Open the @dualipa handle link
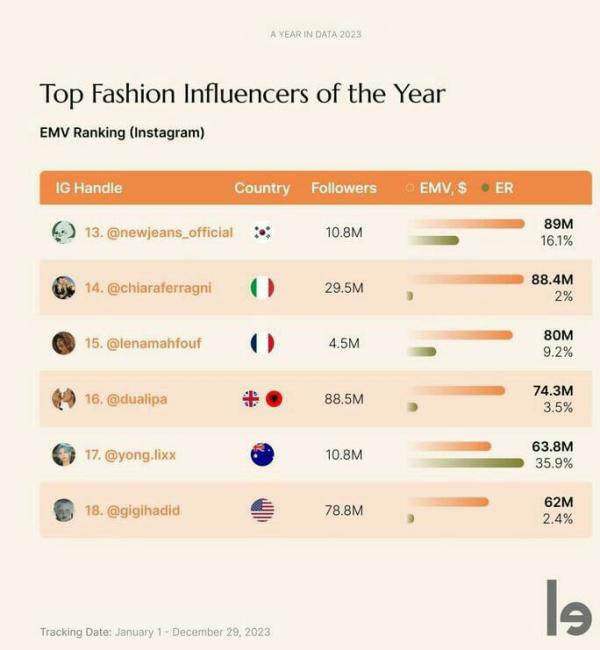Screen dimensions: 600x650 137,399
